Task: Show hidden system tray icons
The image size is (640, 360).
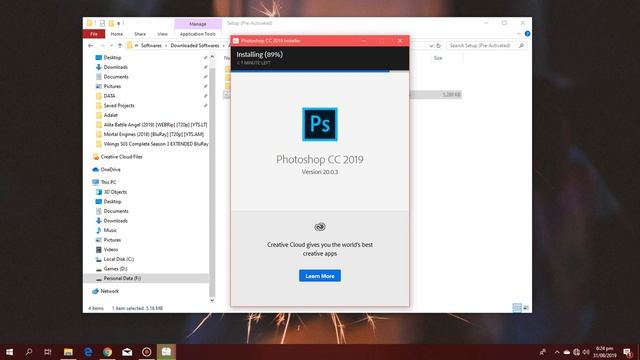Action: pyautogui.click(x=557, y=352)
